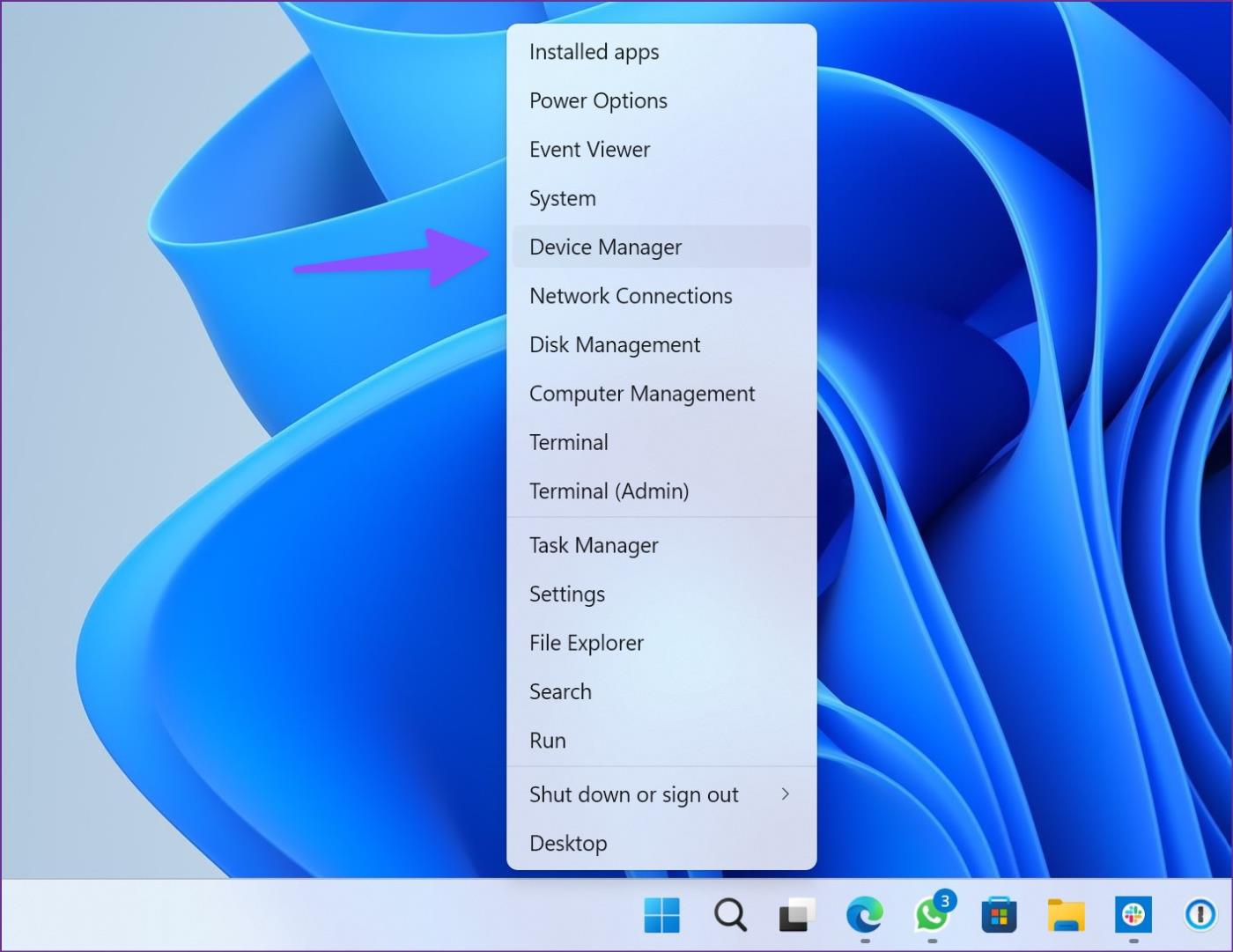Click the Search magnifier icon

(x=729, y=916)
